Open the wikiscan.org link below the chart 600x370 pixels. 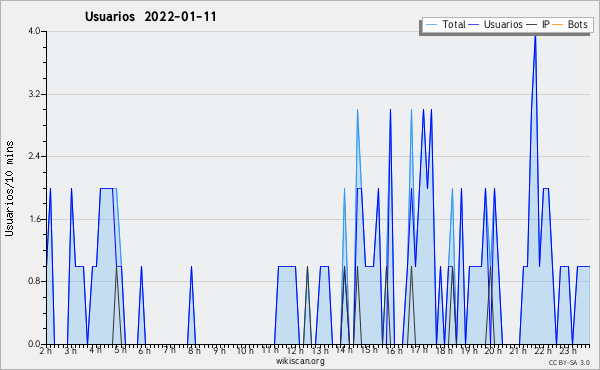pos(300,361)
